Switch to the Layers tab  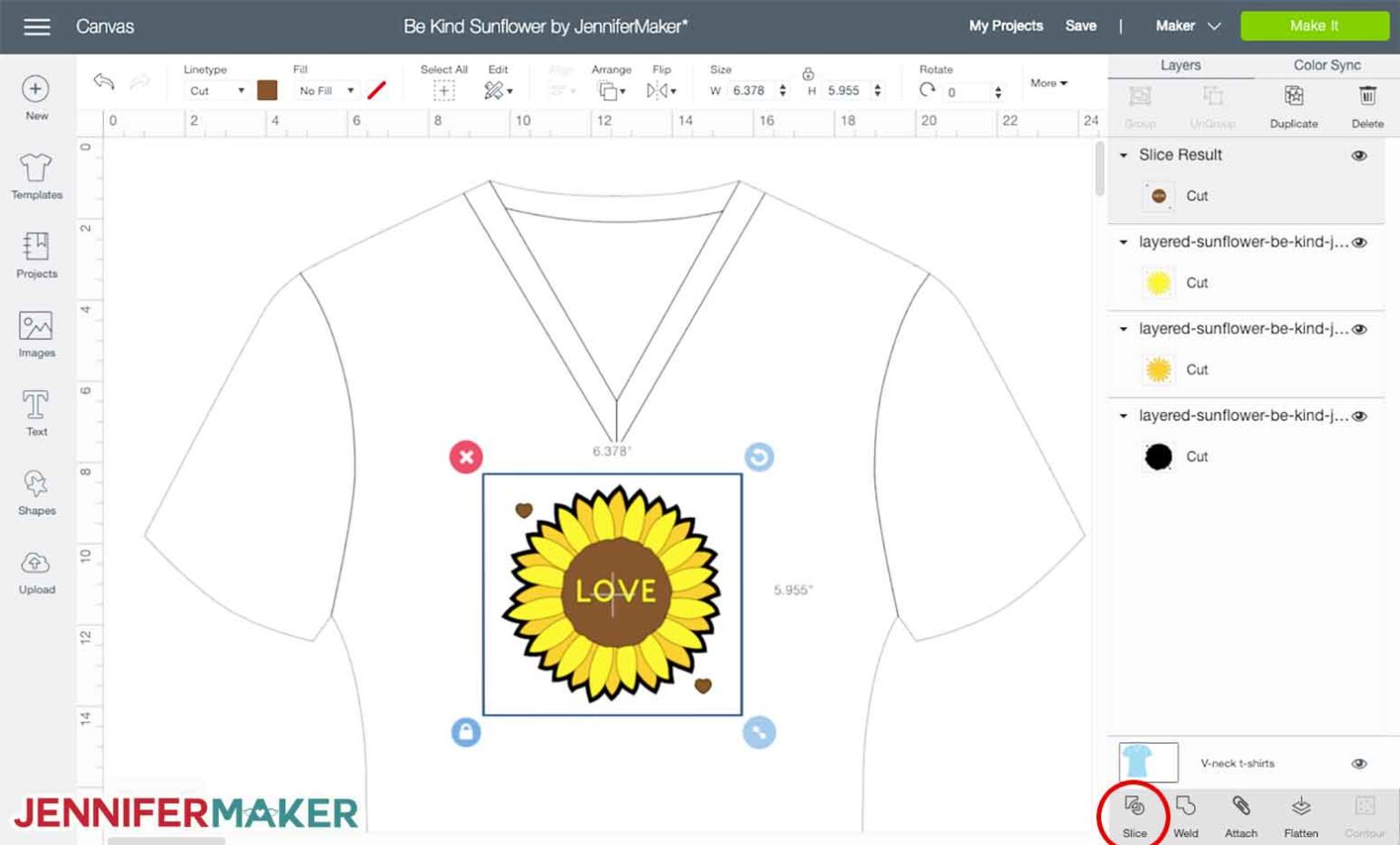pos(1180,66)
